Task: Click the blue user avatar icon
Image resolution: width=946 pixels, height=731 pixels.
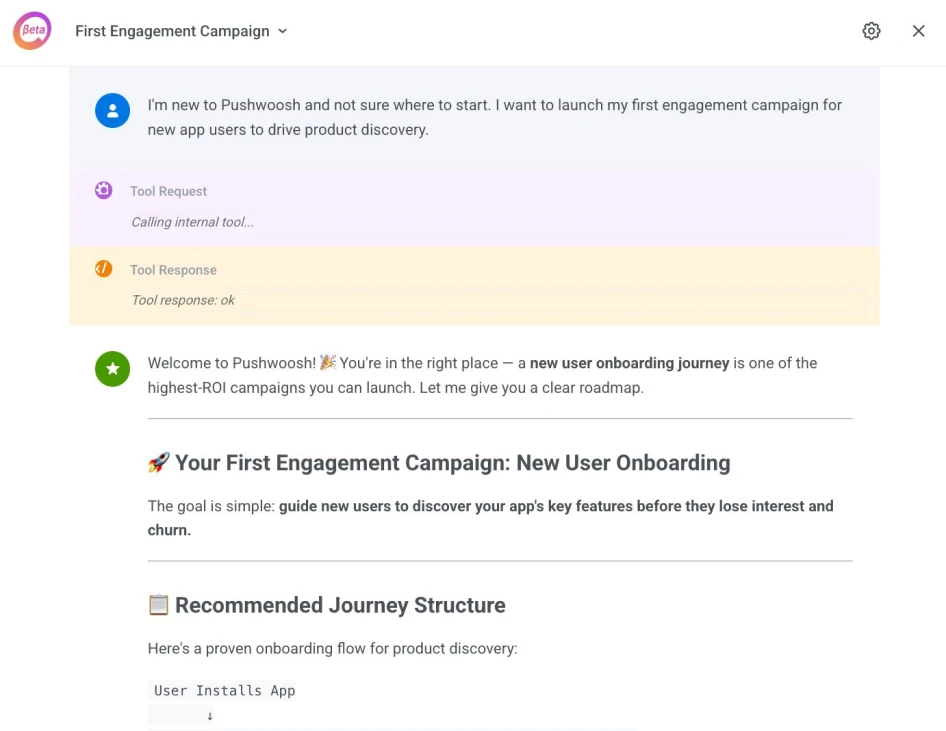Action: tap(112, 110)
